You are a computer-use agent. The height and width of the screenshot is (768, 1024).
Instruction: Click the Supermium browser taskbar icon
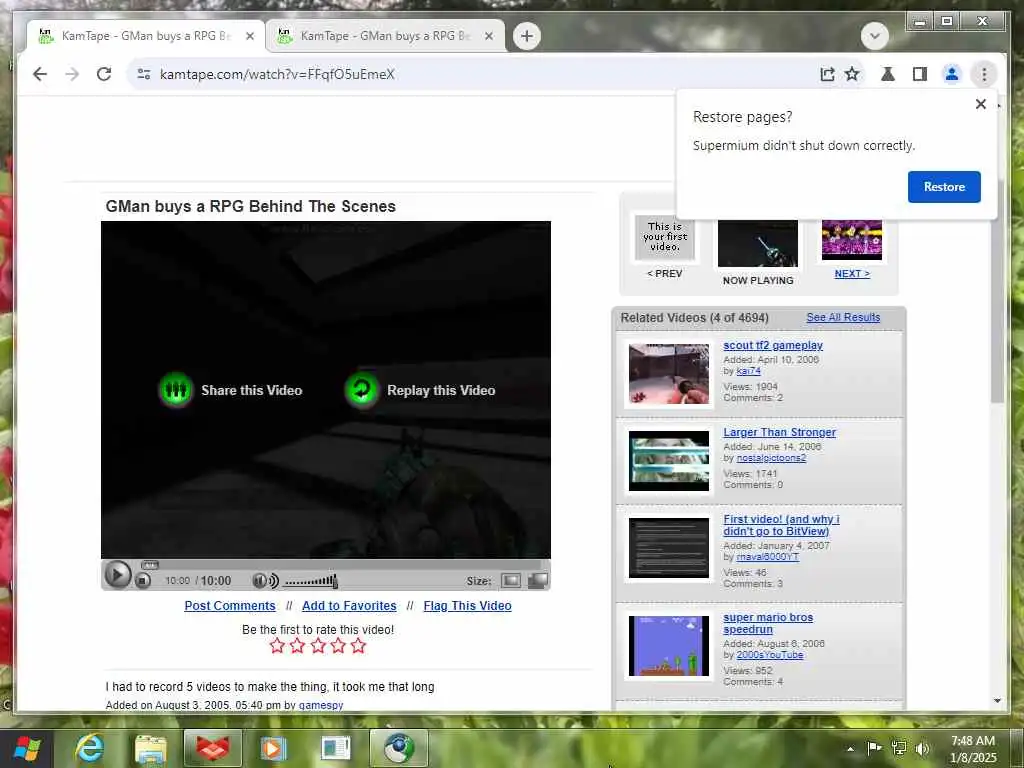pyautogui.click(x=398, y=748)
